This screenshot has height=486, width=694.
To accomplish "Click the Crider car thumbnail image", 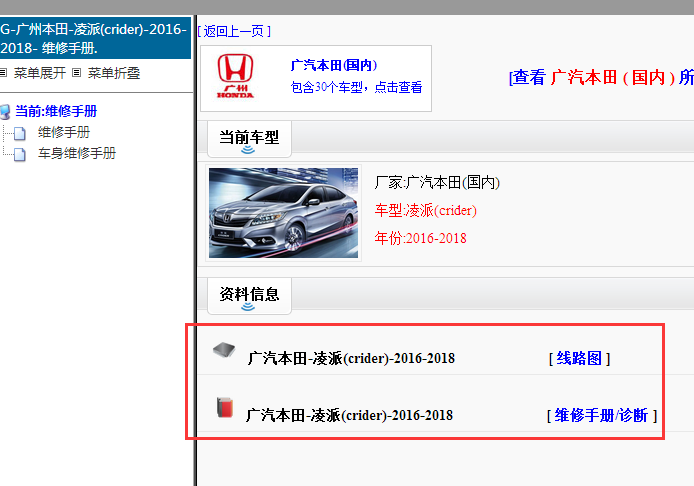I will pyautogui.click(x=283, y=213).
